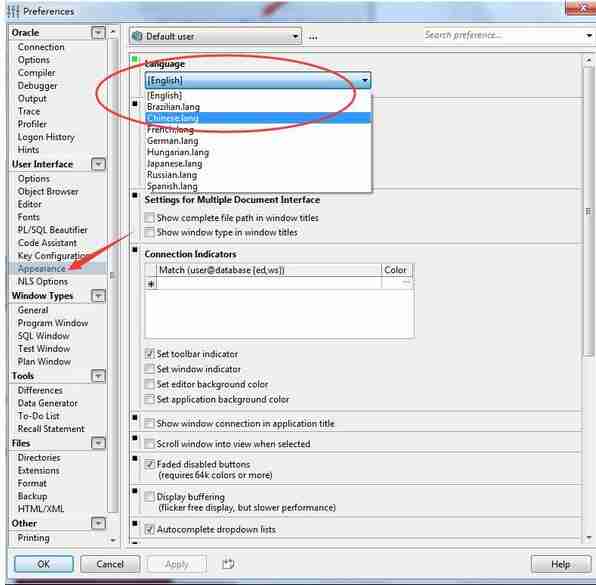Select Compiler under Oracle
Screen dimensions: 596x585
36,73
